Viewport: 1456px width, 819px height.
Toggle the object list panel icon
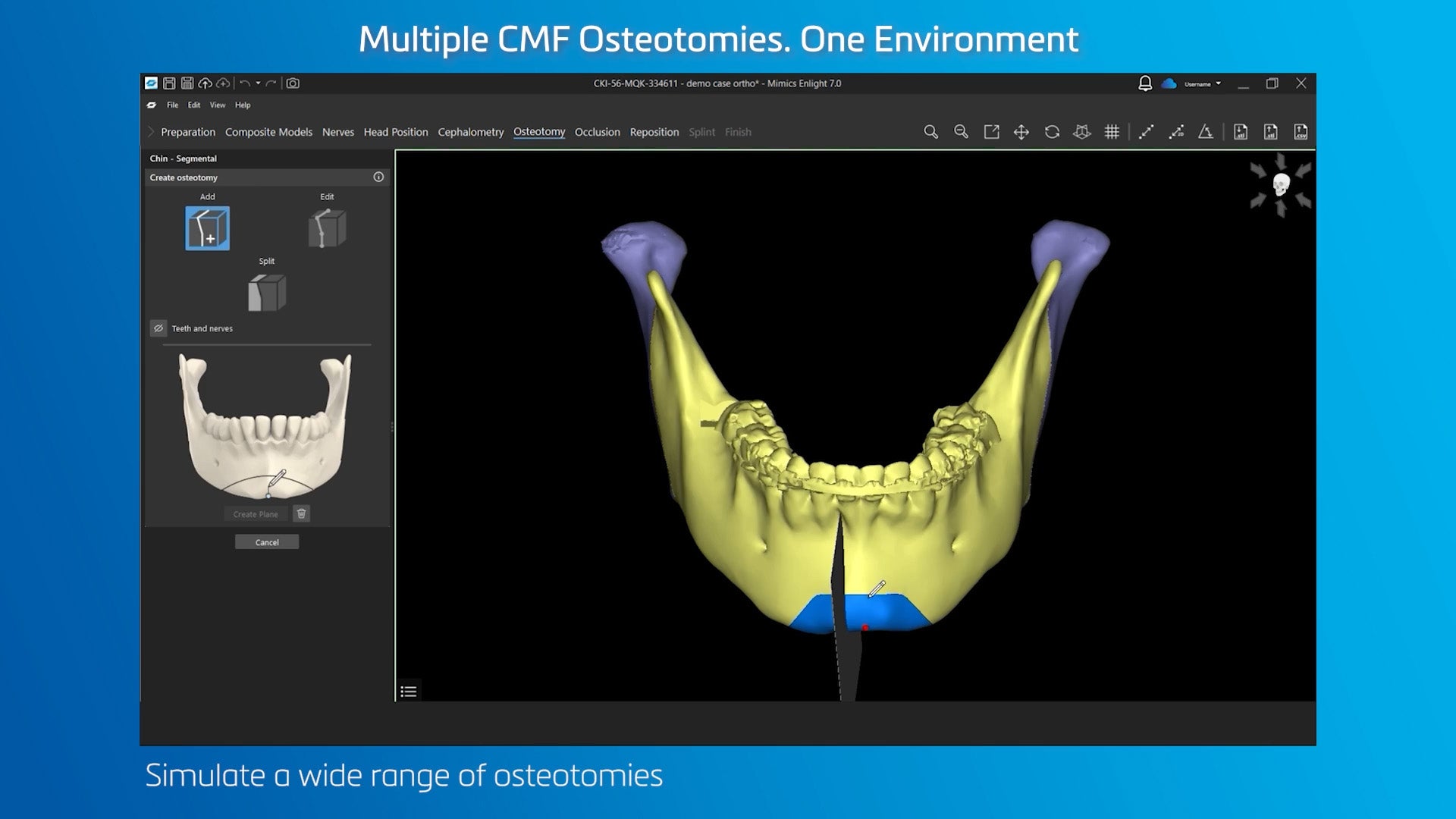click(x=409, y=691)
